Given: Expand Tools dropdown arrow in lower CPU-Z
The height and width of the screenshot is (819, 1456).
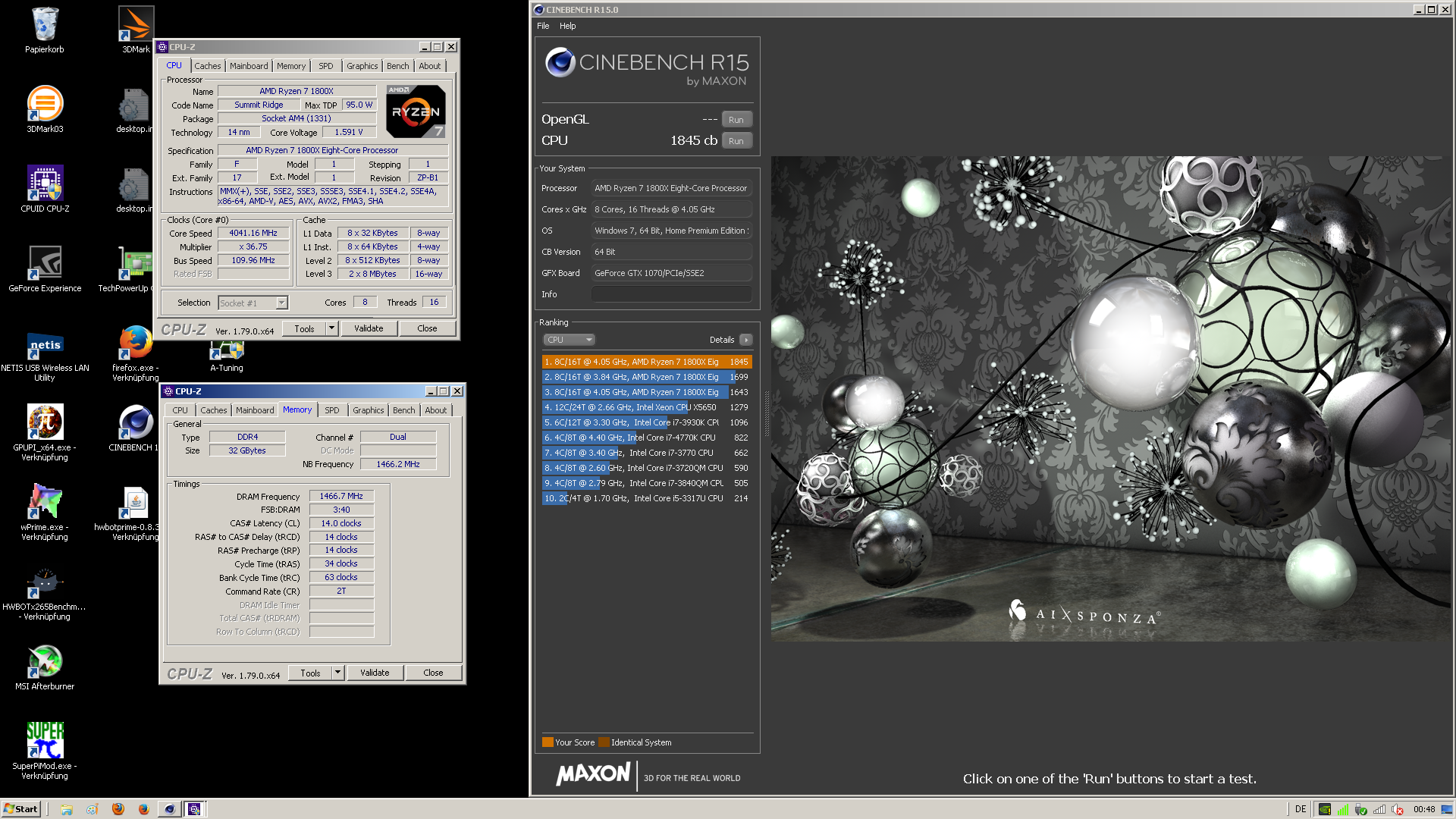Looking at the screenshot, I should (x=337, y=673).
